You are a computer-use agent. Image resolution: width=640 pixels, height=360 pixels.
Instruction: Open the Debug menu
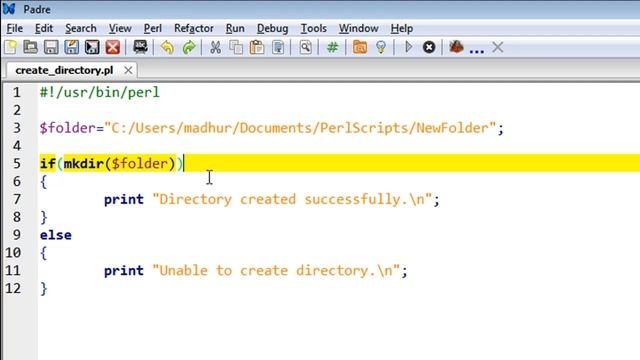pyautogui.click(x=272, y=28)
